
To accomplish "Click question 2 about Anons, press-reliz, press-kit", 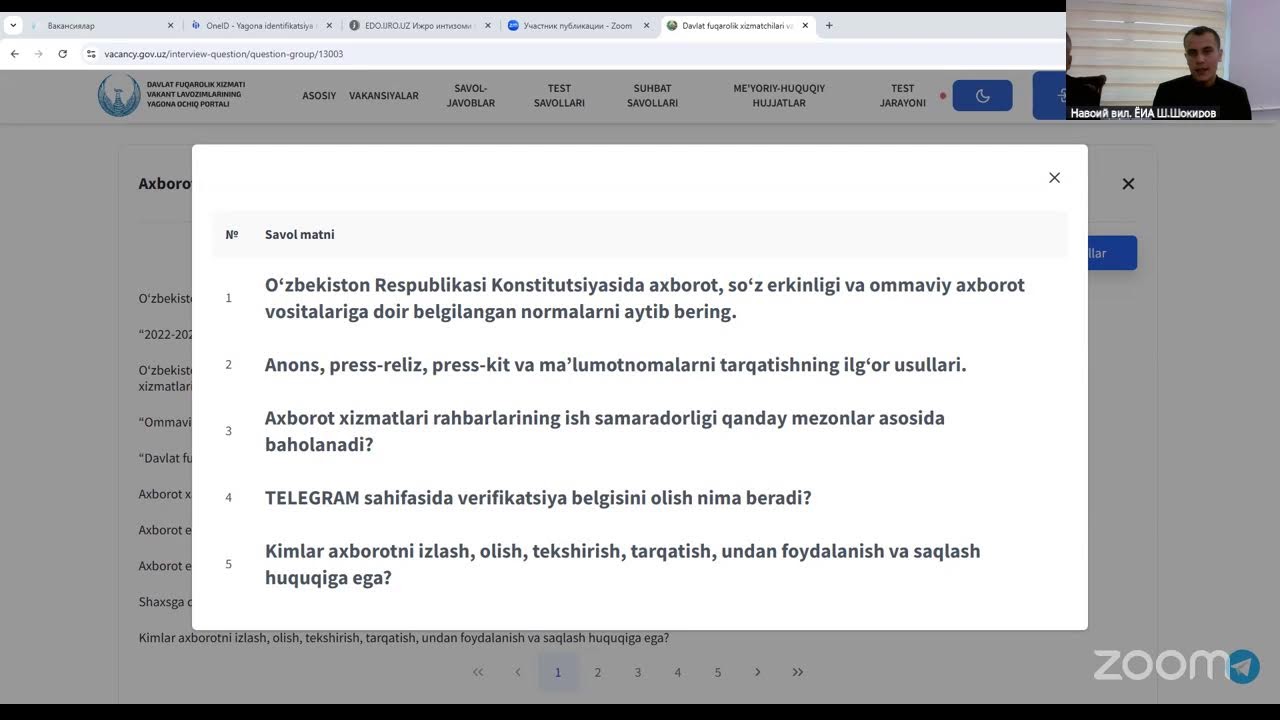I will [x=616, y=364].
